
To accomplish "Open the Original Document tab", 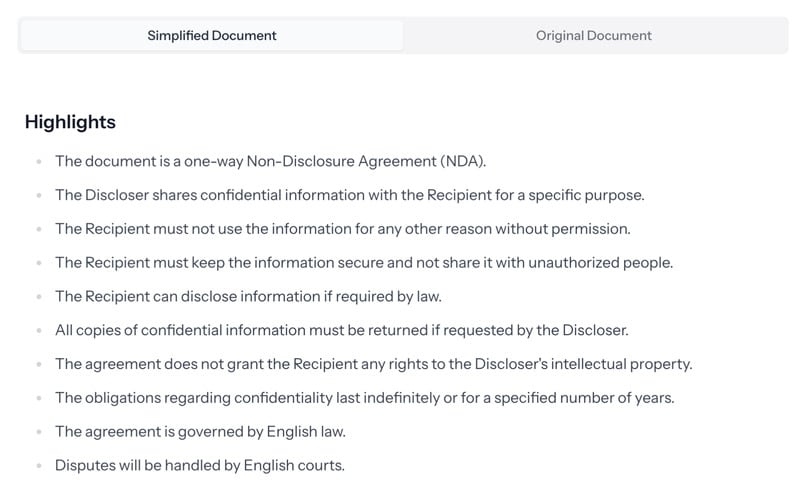I will 593,35.
